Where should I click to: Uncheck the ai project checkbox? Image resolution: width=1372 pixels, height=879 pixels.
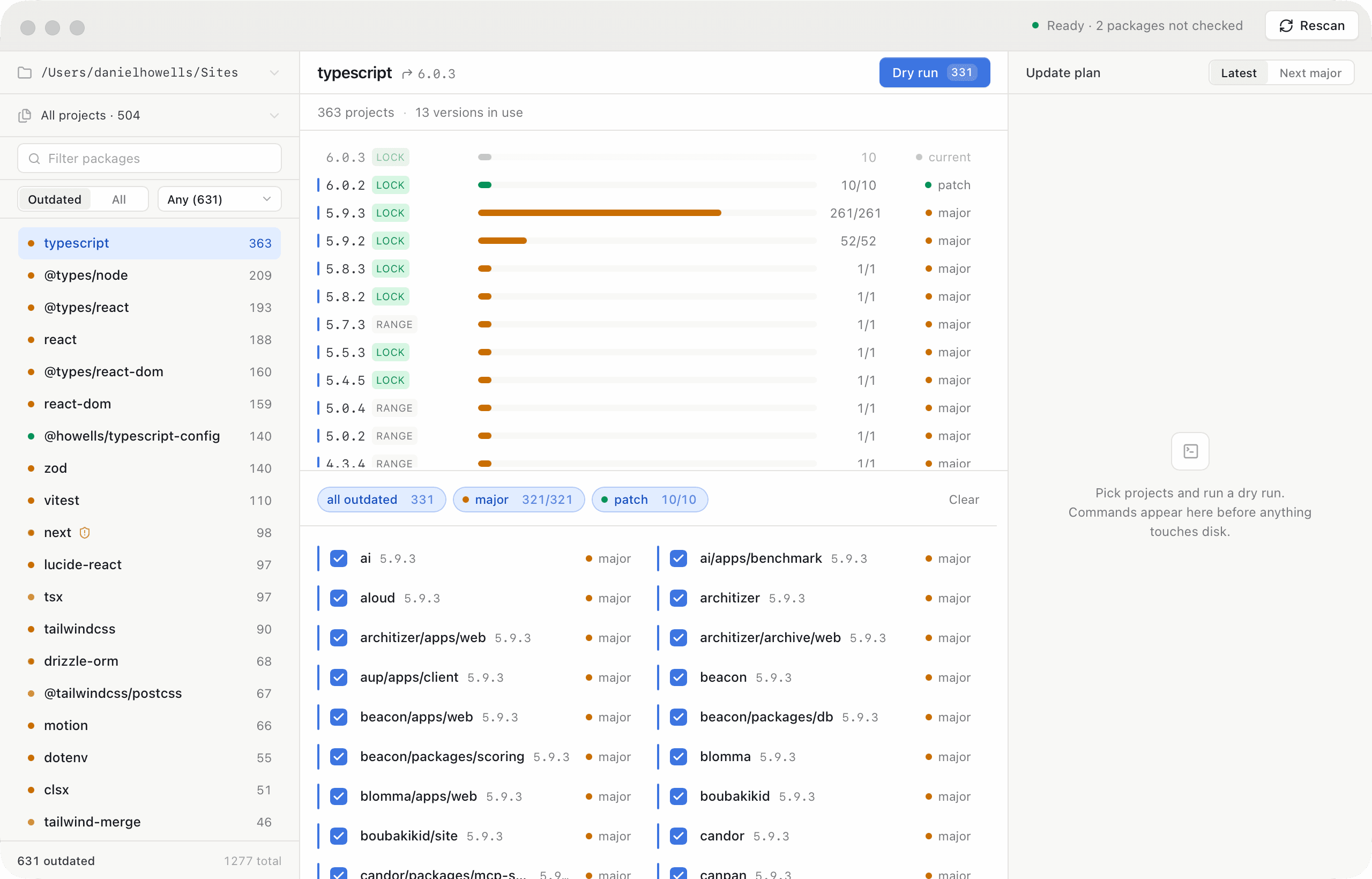(339, 558)
